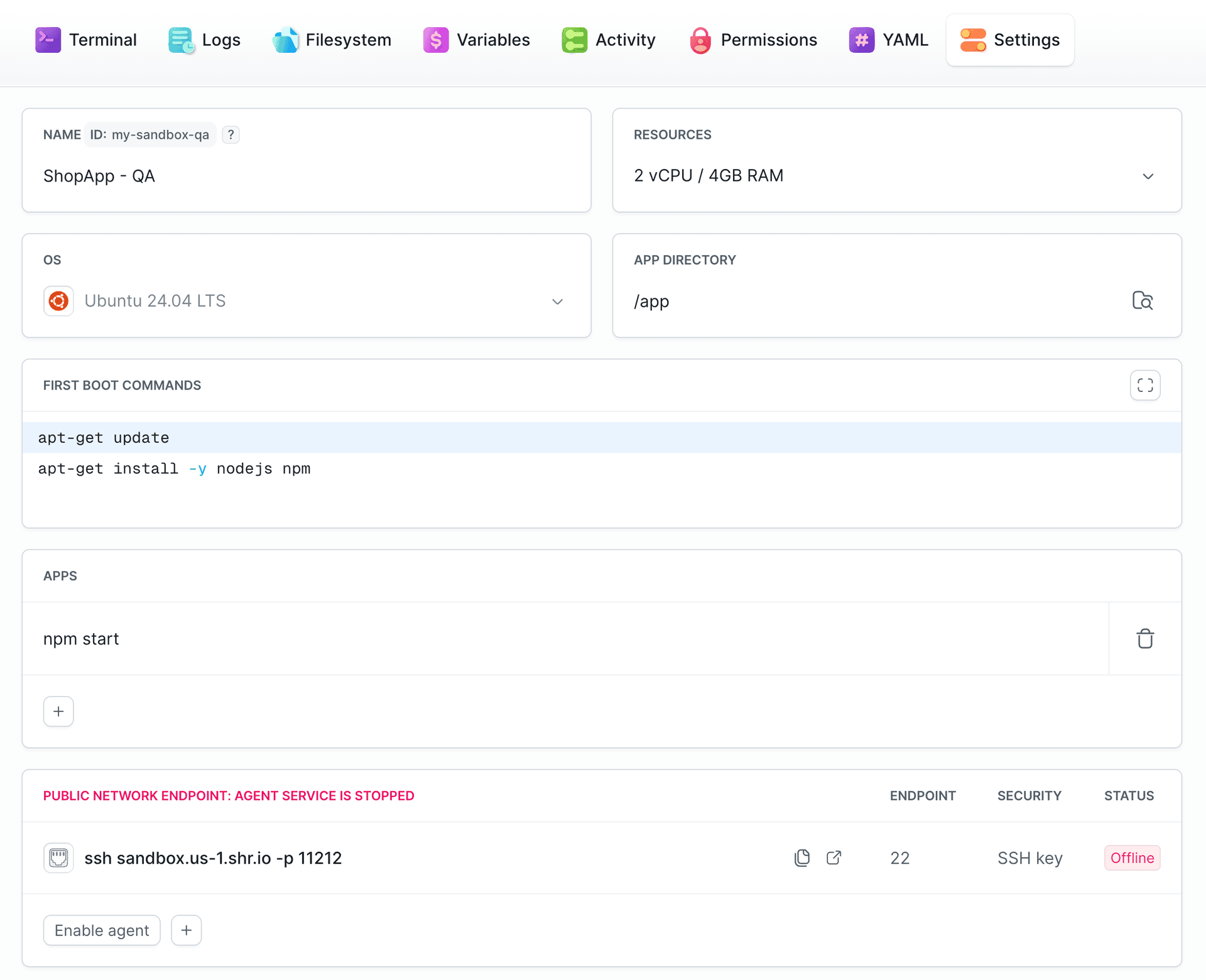This screenshot has width=1206, height=980.
Task: Browse app directory folder icon
Action: tap(1142, 301)
